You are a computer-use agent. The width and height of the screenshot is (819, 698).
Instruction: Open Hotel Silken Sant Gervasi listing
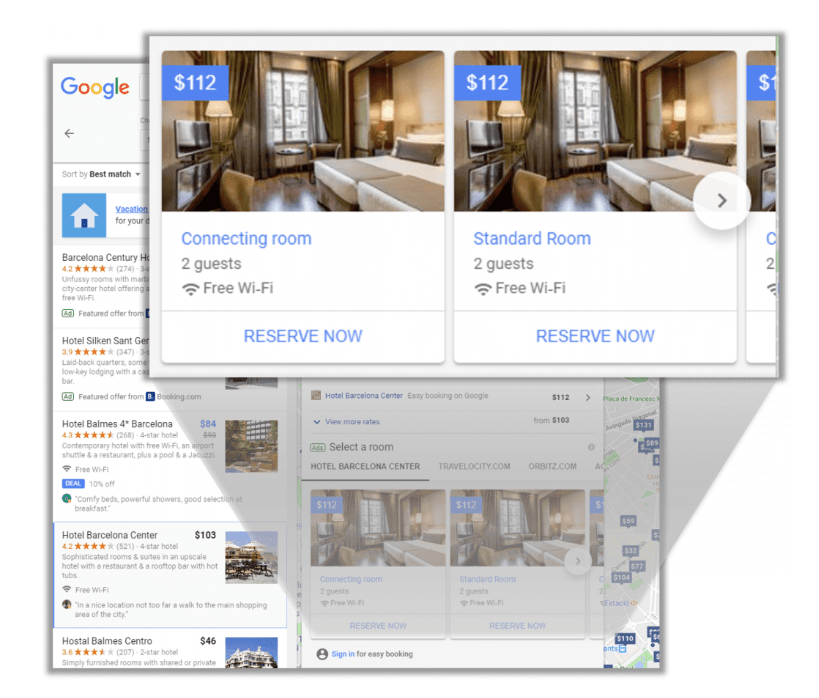106,341
